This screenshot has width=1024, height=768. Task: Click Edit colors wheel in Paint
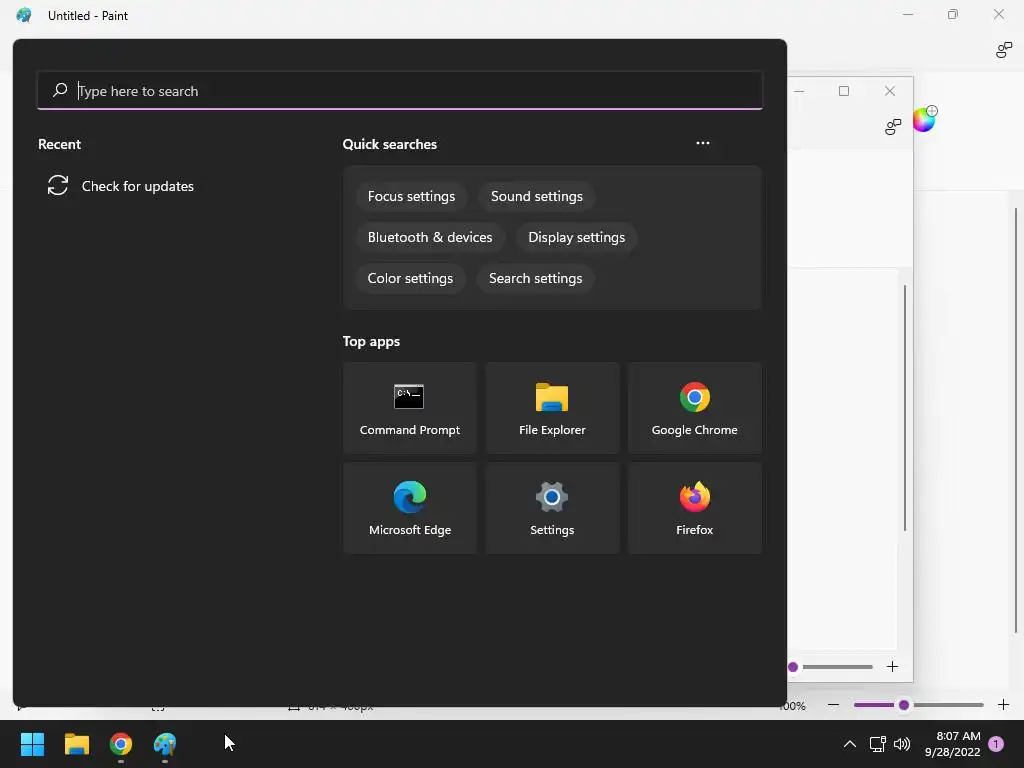point(924,120)
